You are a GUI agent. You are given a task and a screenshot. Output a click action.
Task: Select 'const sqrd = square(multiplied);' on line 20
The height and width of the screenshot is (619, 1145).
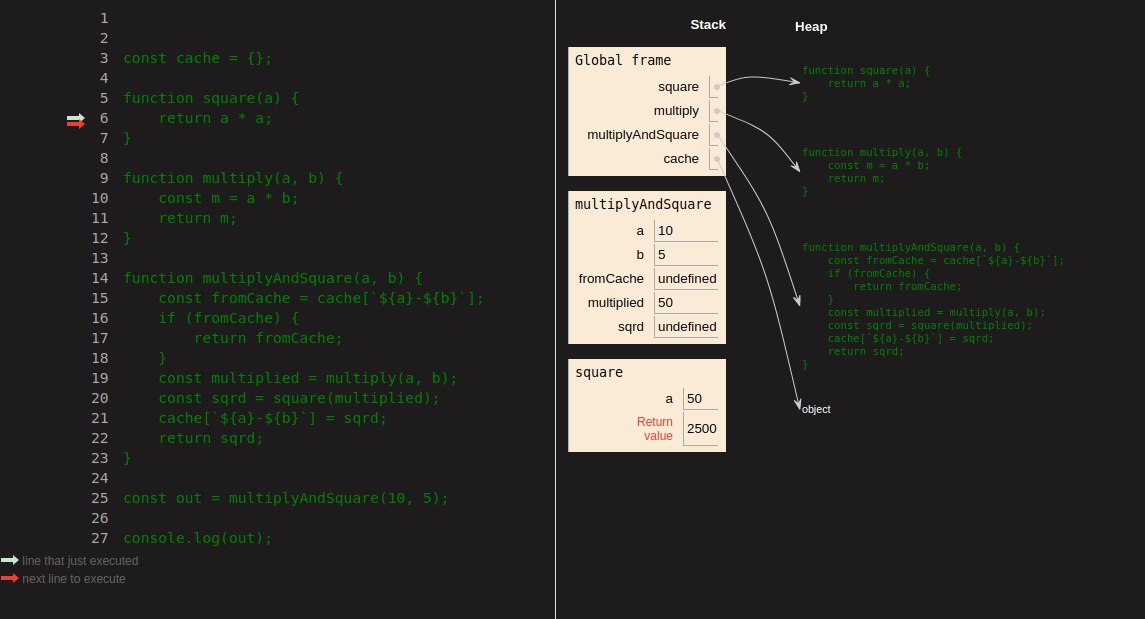pyautogui.click(x=299, y=398)
